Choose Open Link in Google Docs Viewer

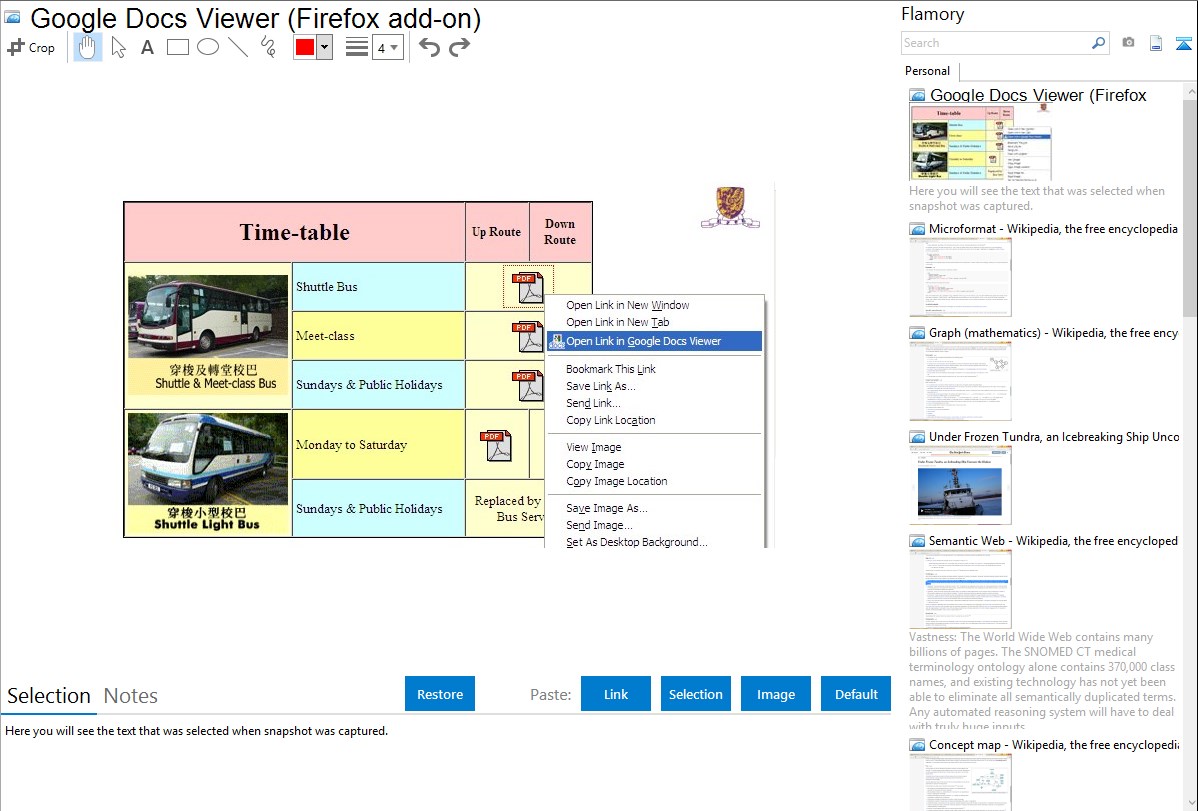[x=655, y=341]
